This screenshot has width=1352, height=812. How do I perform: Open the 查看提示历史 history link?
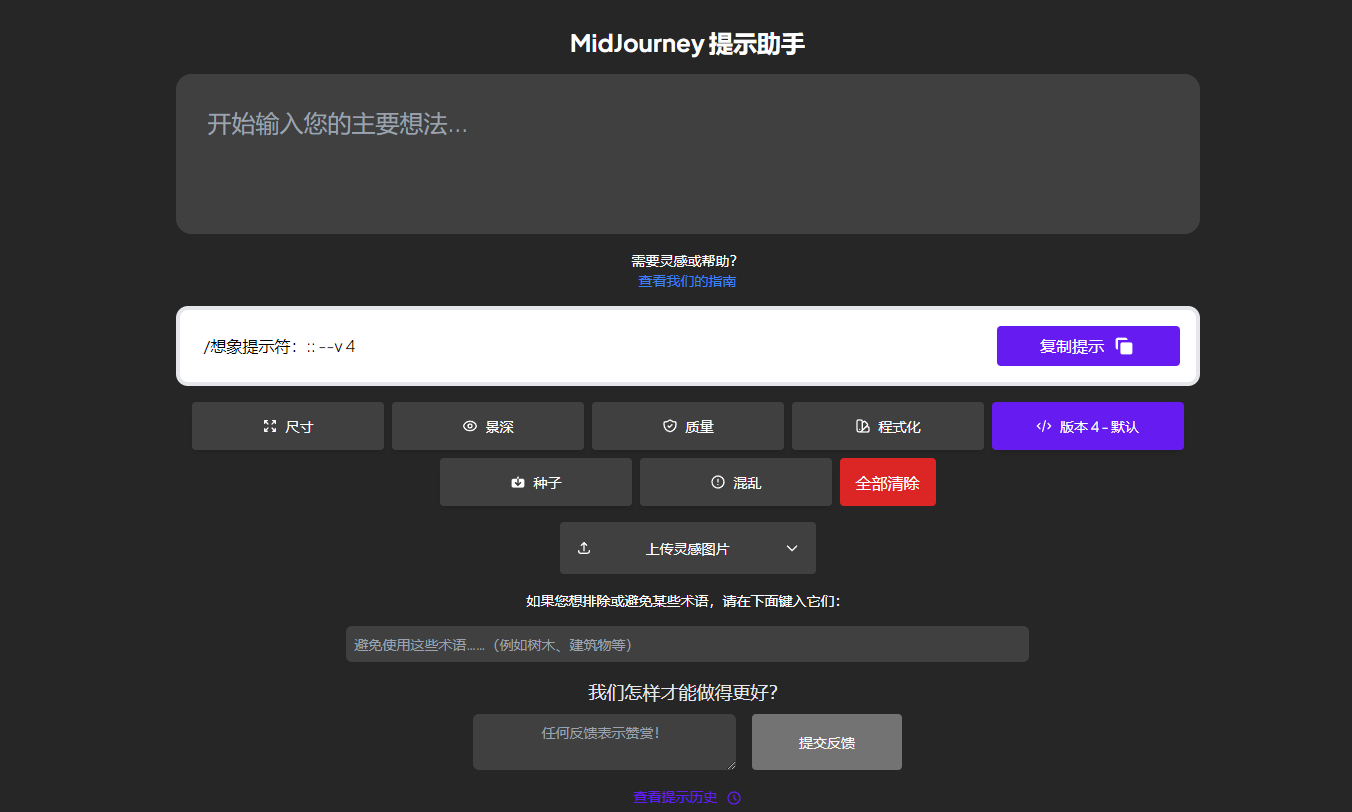pyautogui.click(x=673, y=797)
